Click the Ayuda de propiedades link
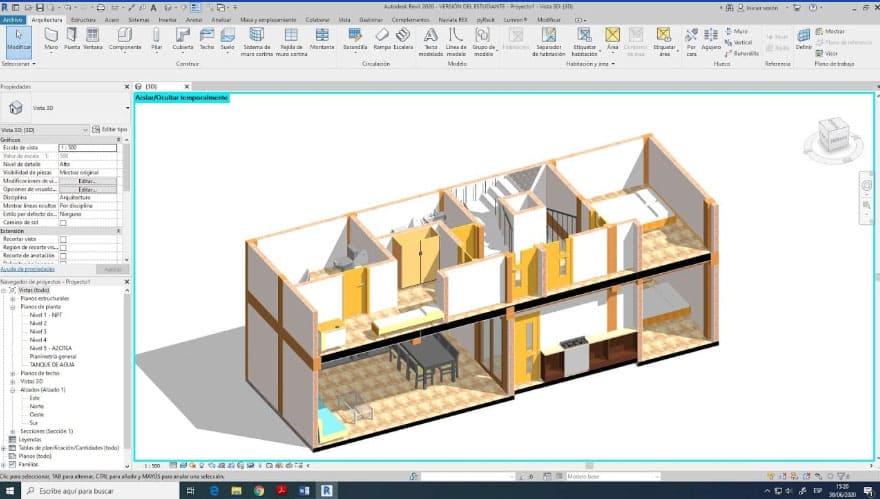 pos(26,269)
